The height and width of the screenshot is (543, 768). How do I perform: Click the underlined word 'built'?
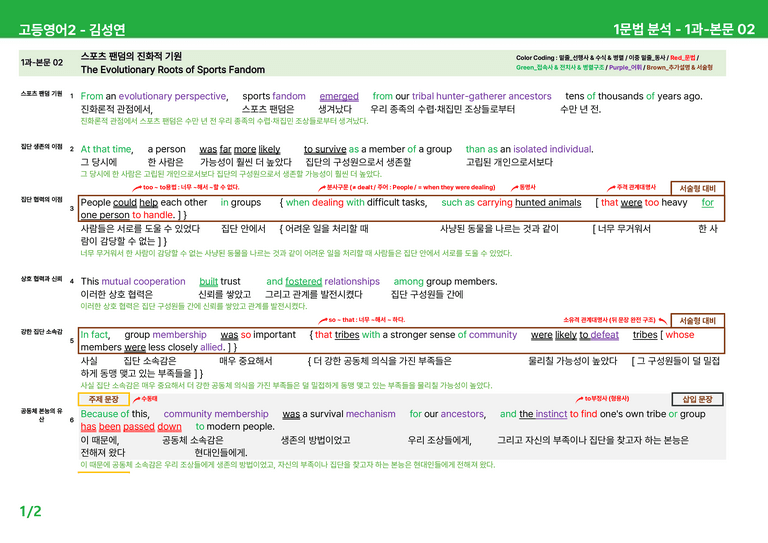coord(208,282)
